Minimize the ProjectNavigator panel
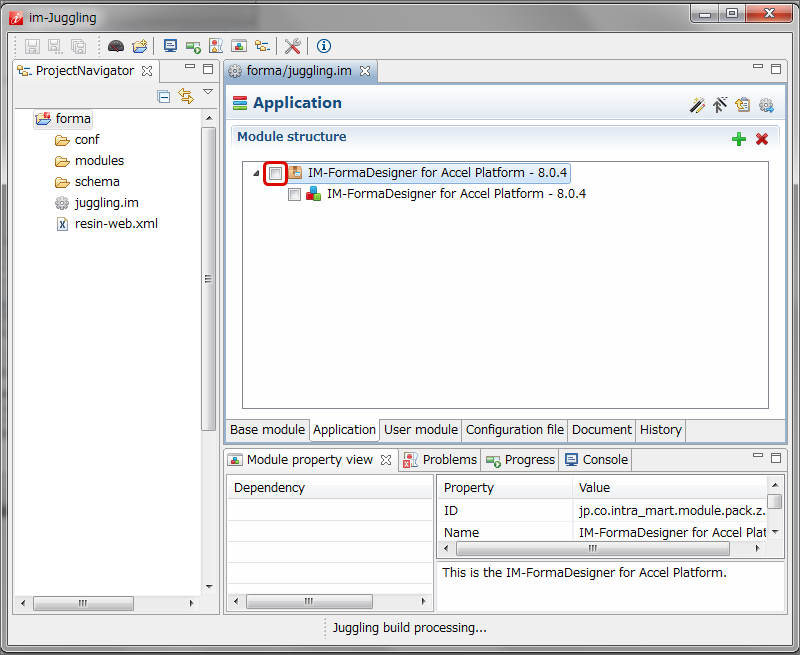 pos(190,66)
